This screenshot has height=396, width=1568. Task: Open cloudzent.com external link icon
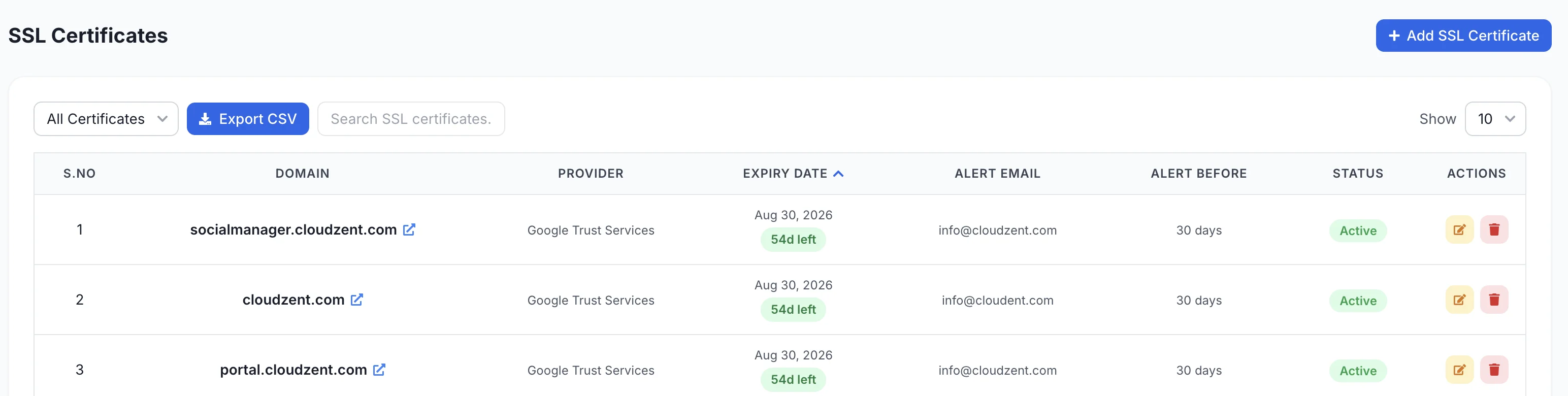356,299
